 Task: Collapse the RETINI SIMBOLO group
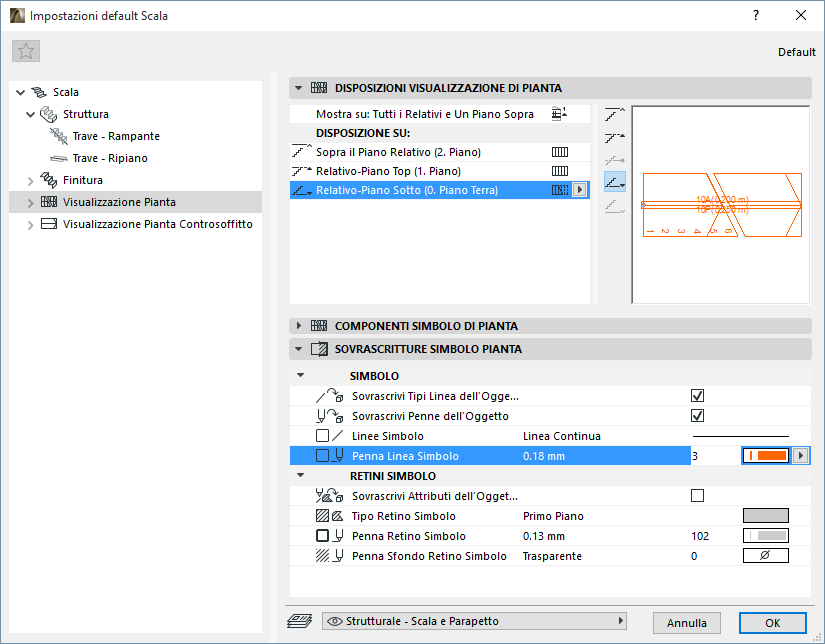coord(300,475)
